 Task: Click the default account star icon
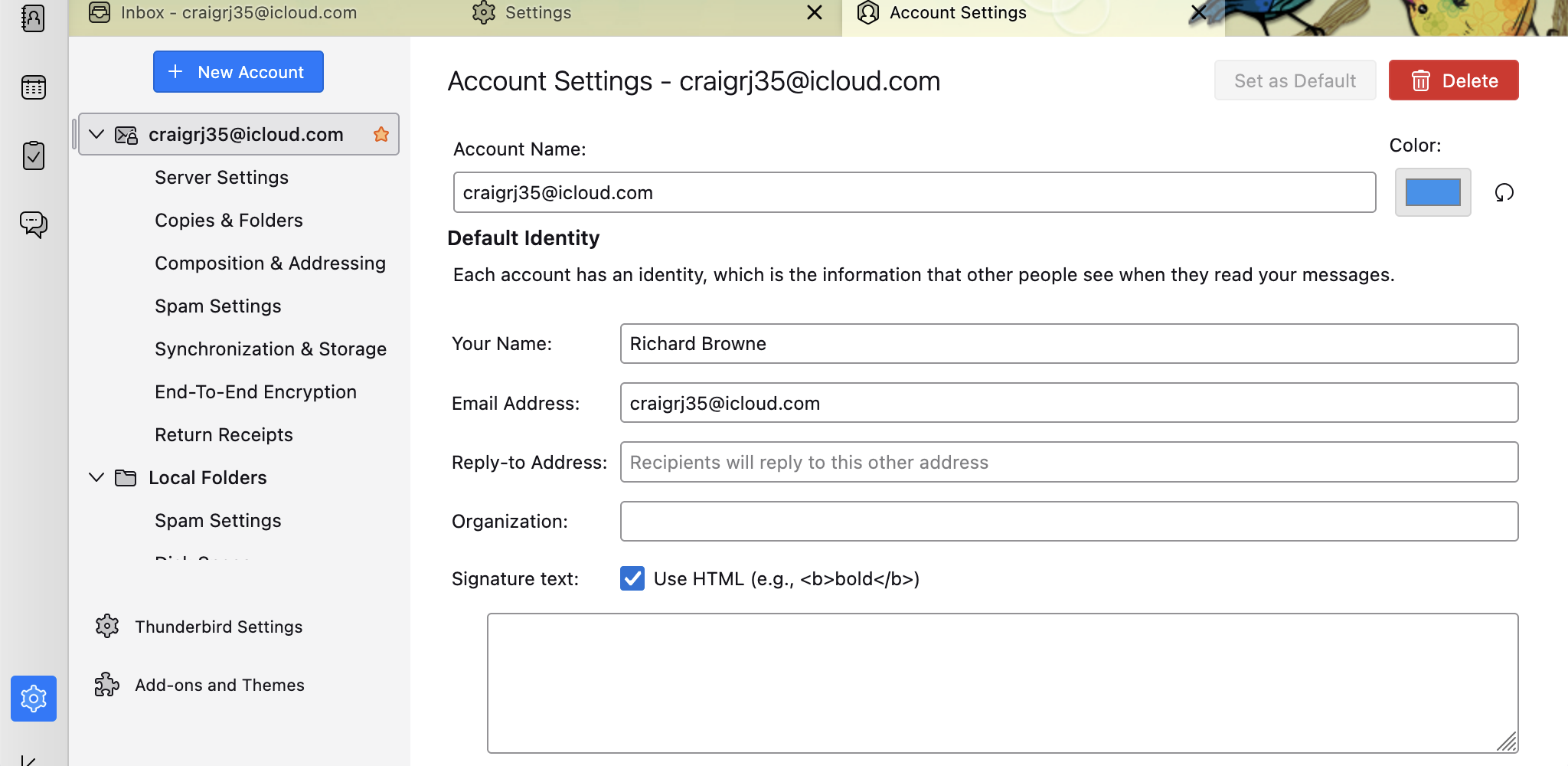point(381,135)
